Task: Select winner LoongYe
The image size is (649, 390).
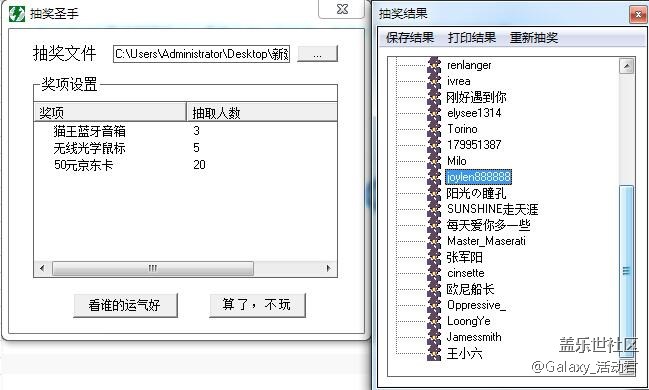Action: (x=469, y=321)
